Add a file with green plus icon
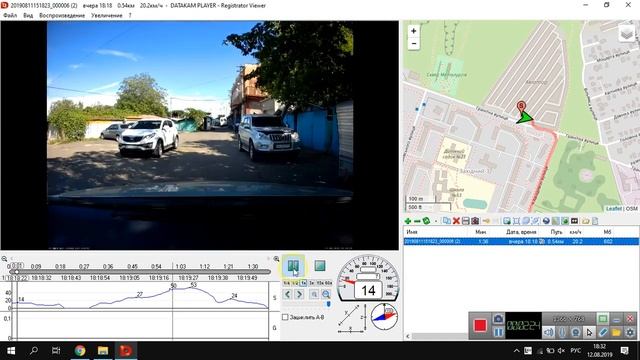Screen dimensions: 640x360 point(407,221)
